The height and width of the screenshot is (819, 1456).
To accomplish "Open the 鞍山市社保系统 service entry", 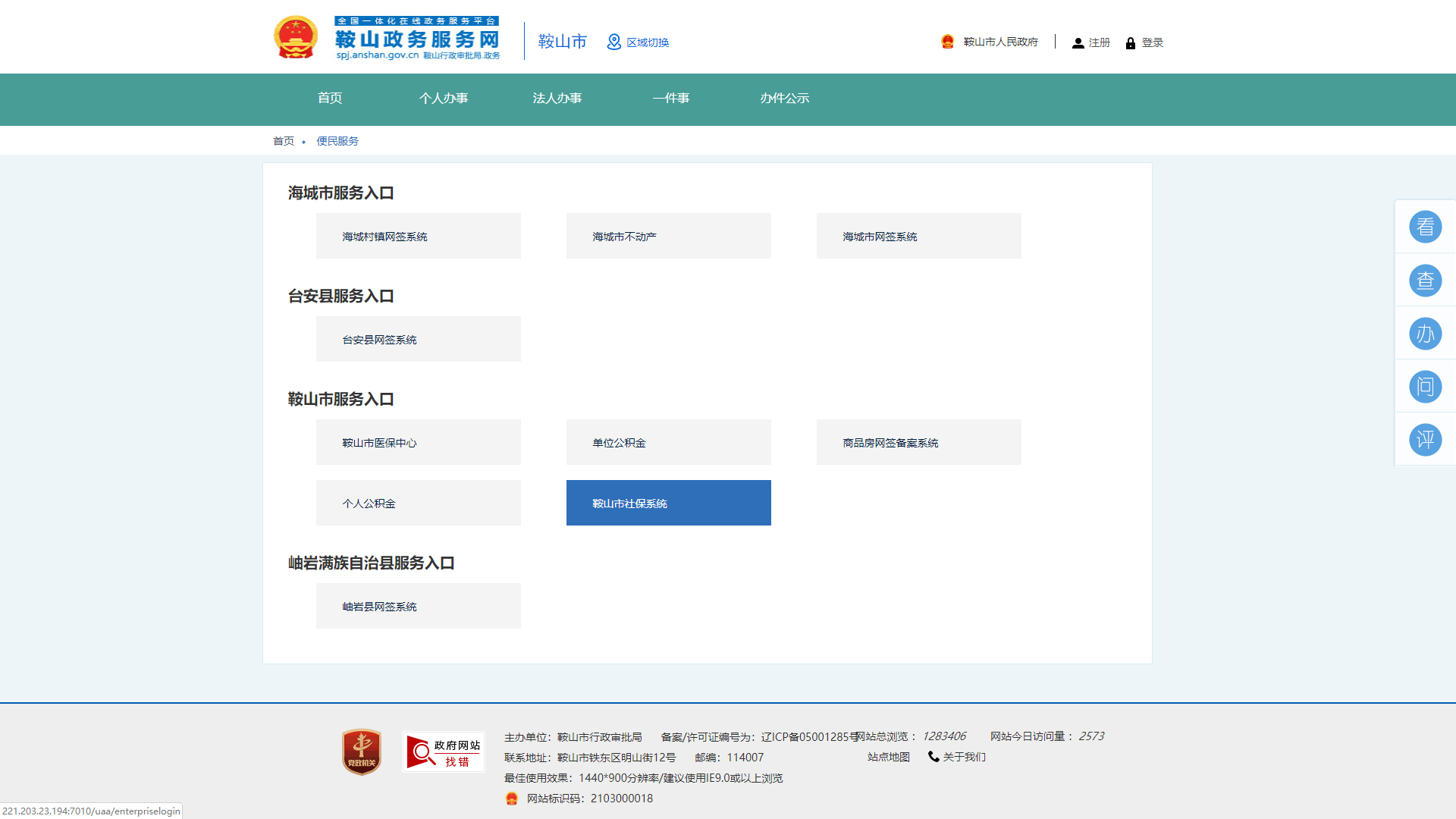I will (668, 503).
